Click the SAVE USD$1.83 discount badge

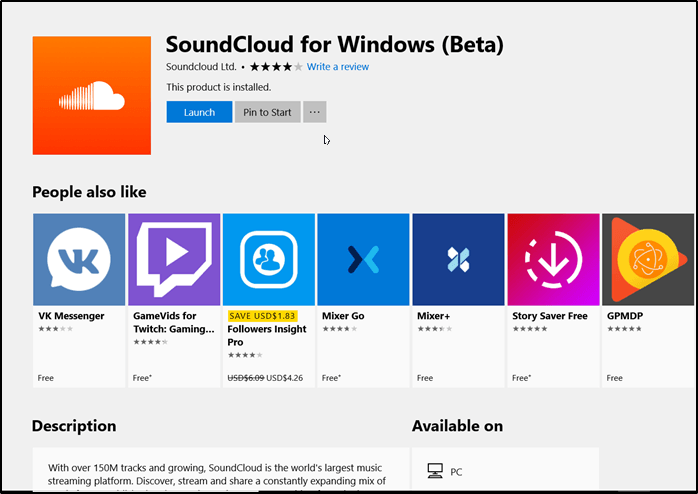(x=262, y=316)
